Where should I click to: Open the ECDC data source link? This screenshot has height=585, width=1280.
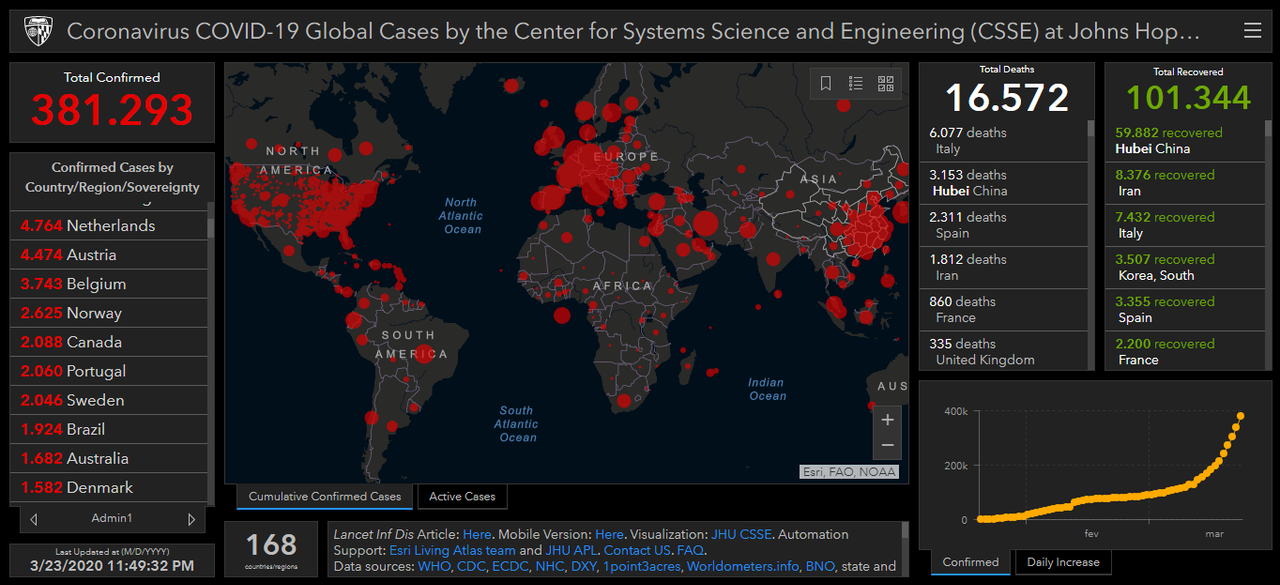pyautogui.click(x=510, y=566)
